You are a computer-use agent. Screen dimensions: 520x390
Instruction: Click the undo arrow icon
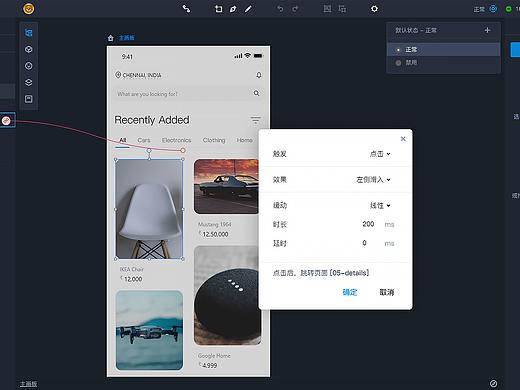click(280, 9)
